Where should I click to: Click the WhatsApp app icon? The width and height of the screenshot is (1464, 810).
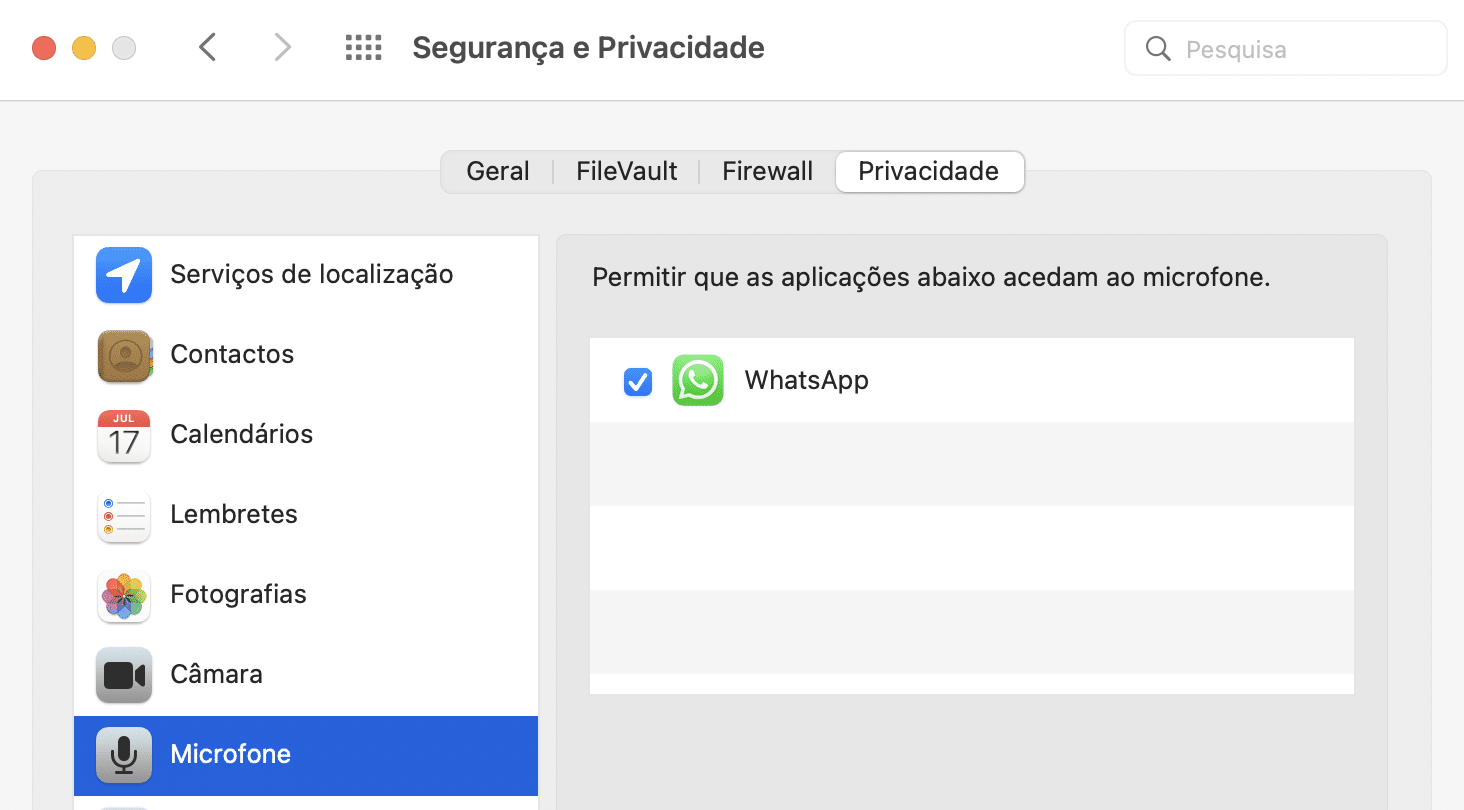698,380
